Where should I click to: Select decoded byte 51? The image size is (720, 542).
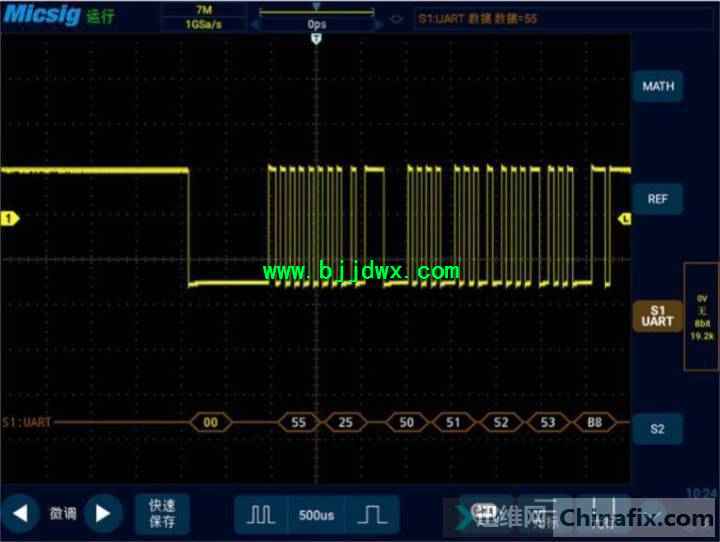(x=453, y=422)
